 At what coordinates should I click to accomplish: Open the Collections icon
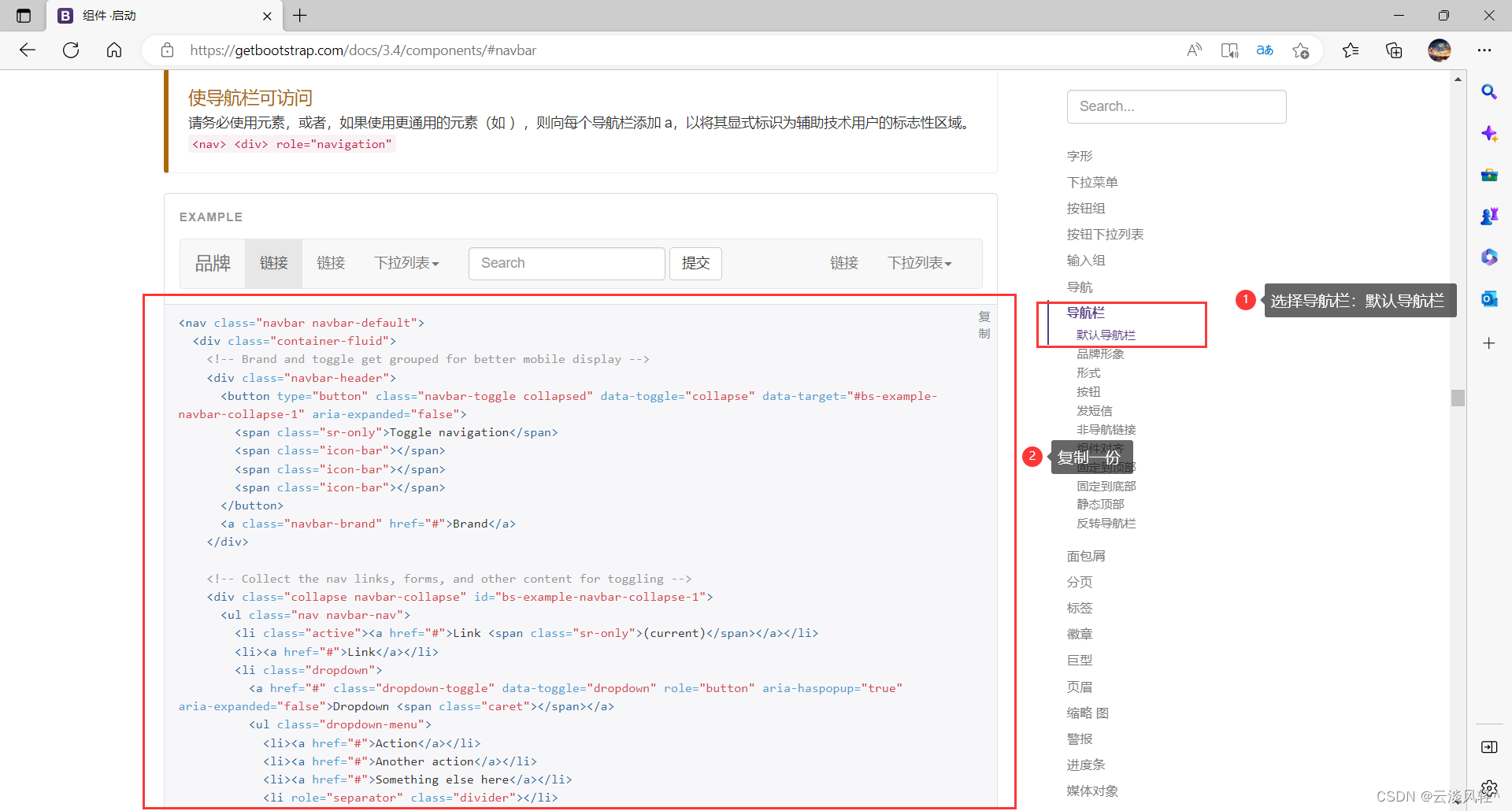1394,50
